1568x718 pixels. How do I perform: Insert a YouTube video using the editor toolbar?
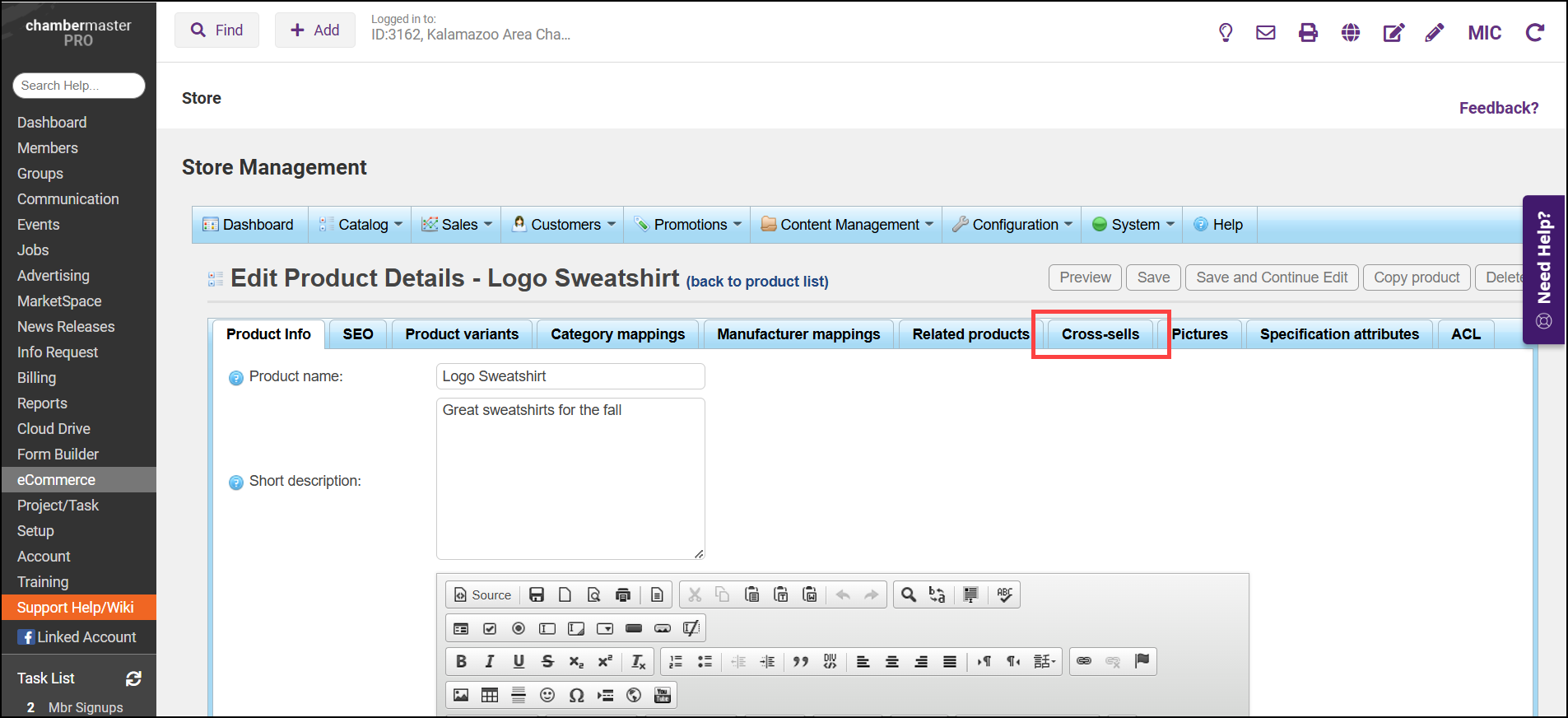663,695
